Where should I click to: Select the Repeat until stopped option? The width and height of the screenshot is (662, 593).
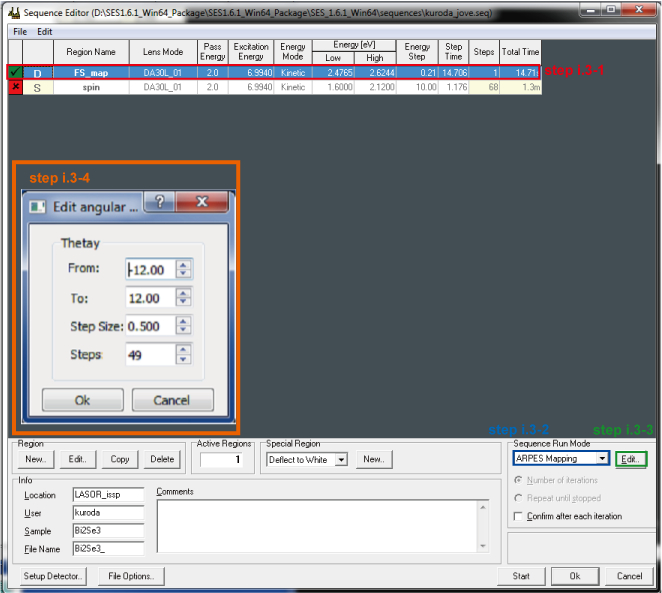tap(516, 497)
